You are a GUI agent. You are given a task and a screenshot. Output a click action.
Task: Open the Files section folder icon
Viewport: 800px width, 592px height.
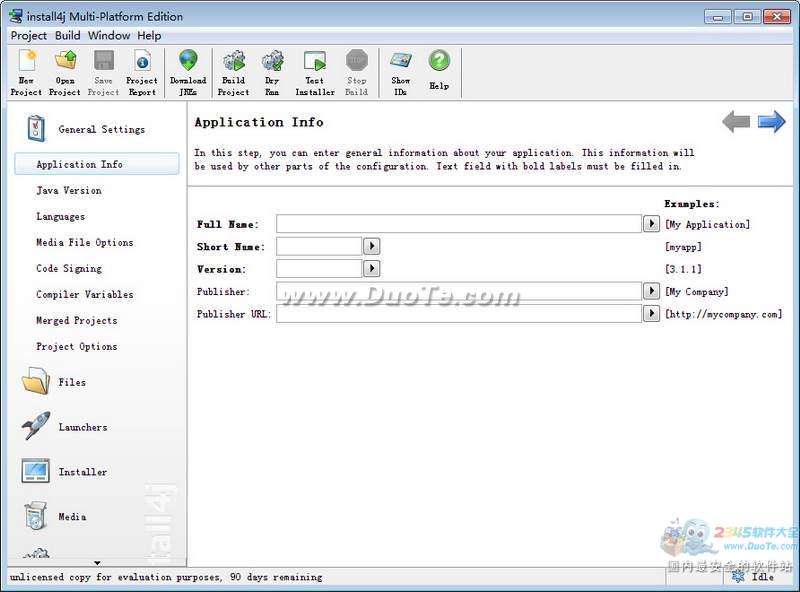(36, 381)
